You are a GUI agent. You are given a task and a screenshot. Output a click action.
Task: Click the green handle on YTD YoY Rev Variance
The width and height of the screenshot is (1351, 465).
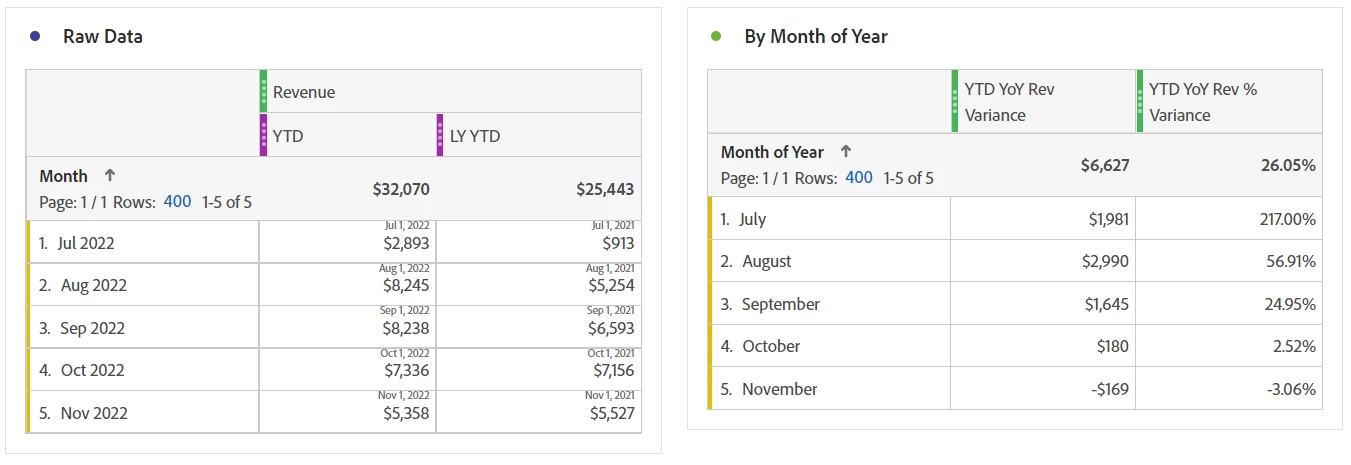coord(955,101)
